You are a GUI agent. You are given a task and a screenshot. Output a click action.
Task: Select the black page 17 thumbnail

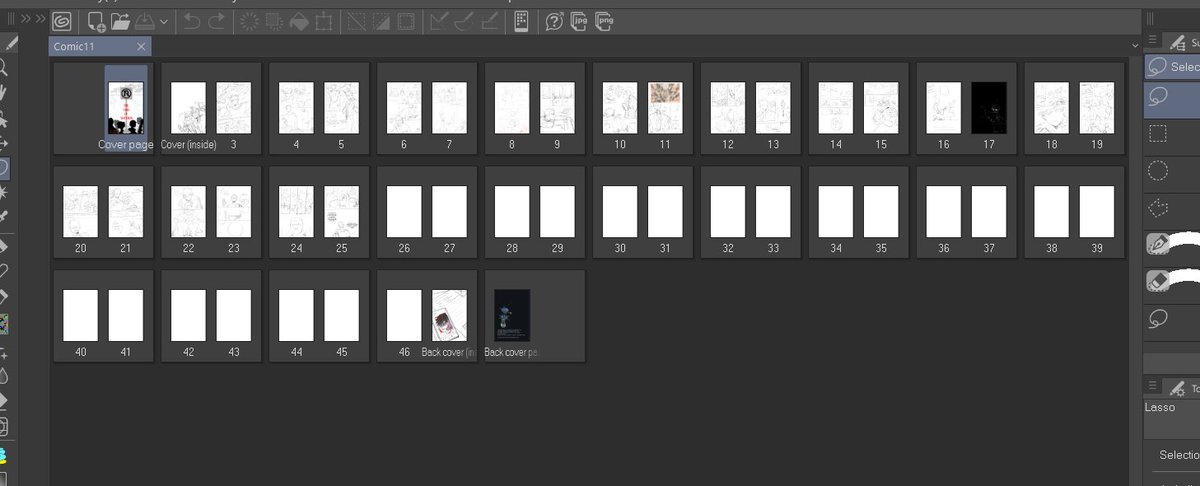click(x=989, y=108)
